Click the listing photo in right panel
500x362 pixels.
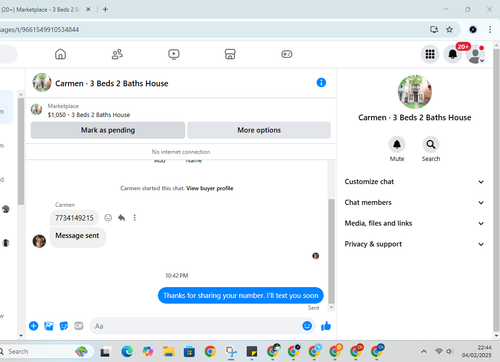coord(415,92)
